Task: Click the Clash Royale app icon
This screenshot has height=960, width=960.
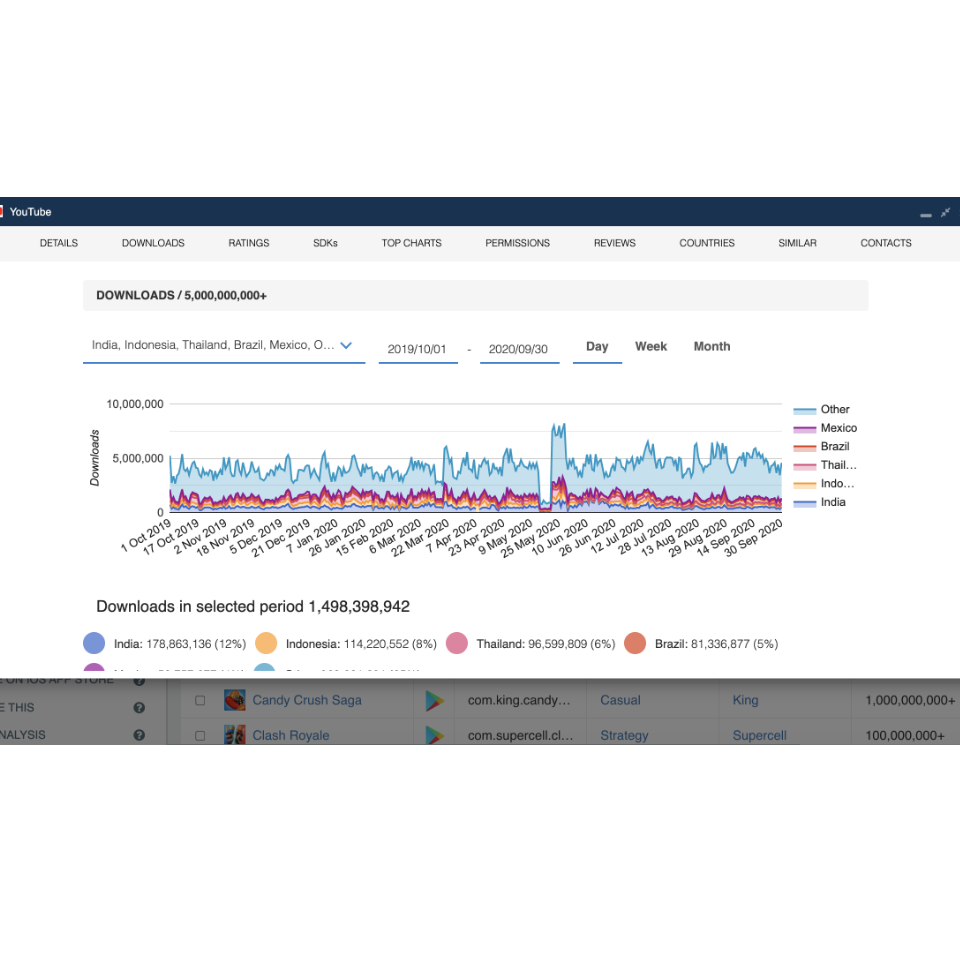Action: [x=235, y=735]
